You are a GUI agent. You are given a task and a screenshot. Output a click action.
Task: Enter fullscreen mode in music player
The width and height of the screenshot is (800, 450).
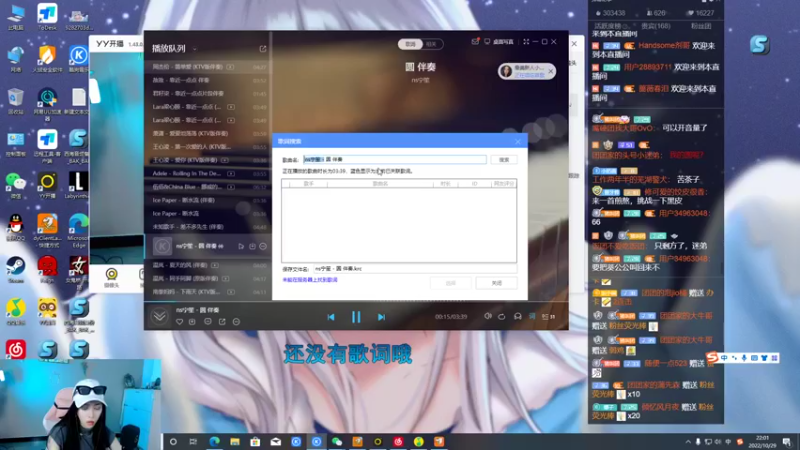[x=526, y=41]
